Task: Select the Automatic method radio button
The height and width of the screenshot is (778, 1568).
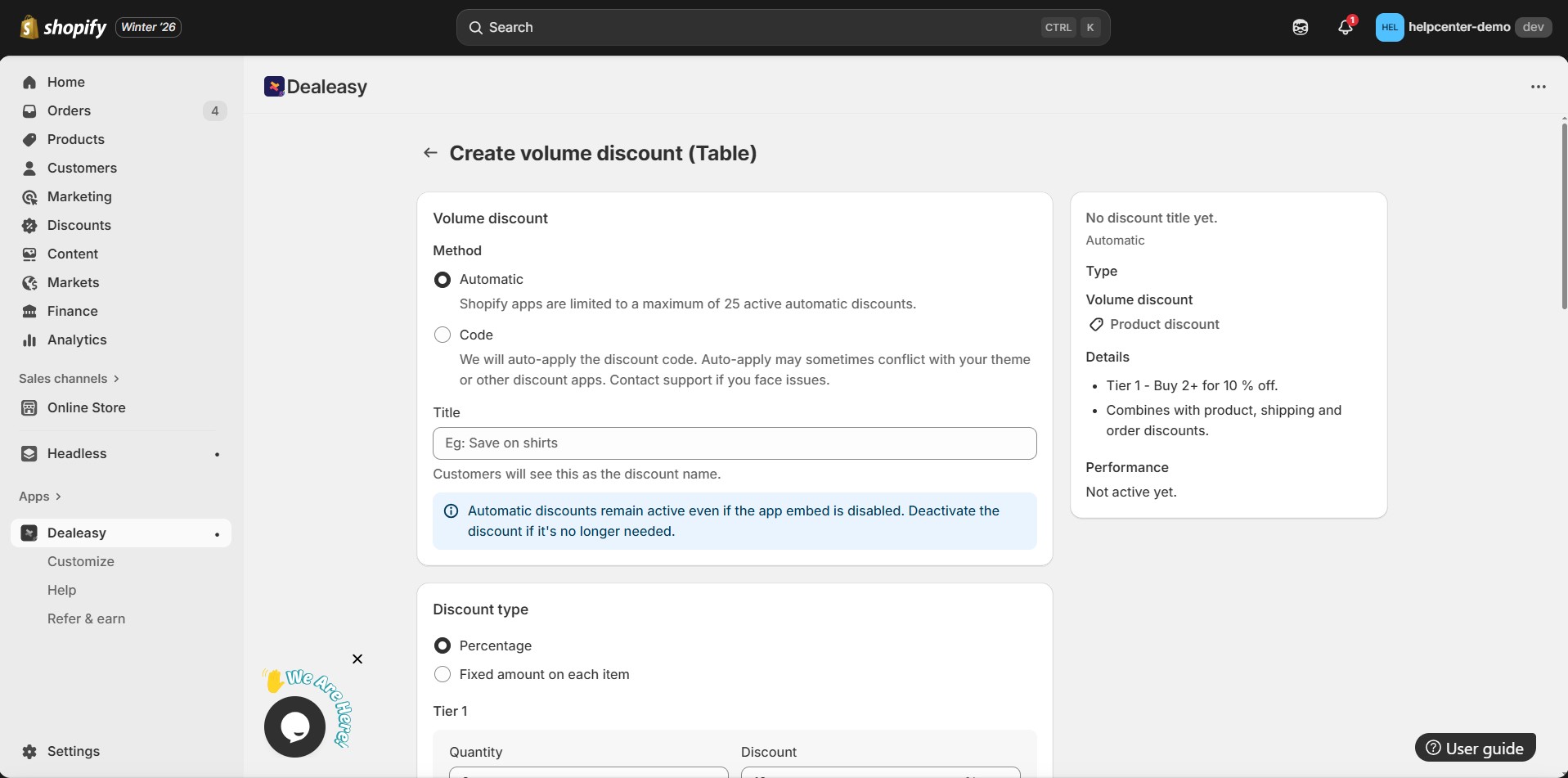Action: (x=443, y=280)
